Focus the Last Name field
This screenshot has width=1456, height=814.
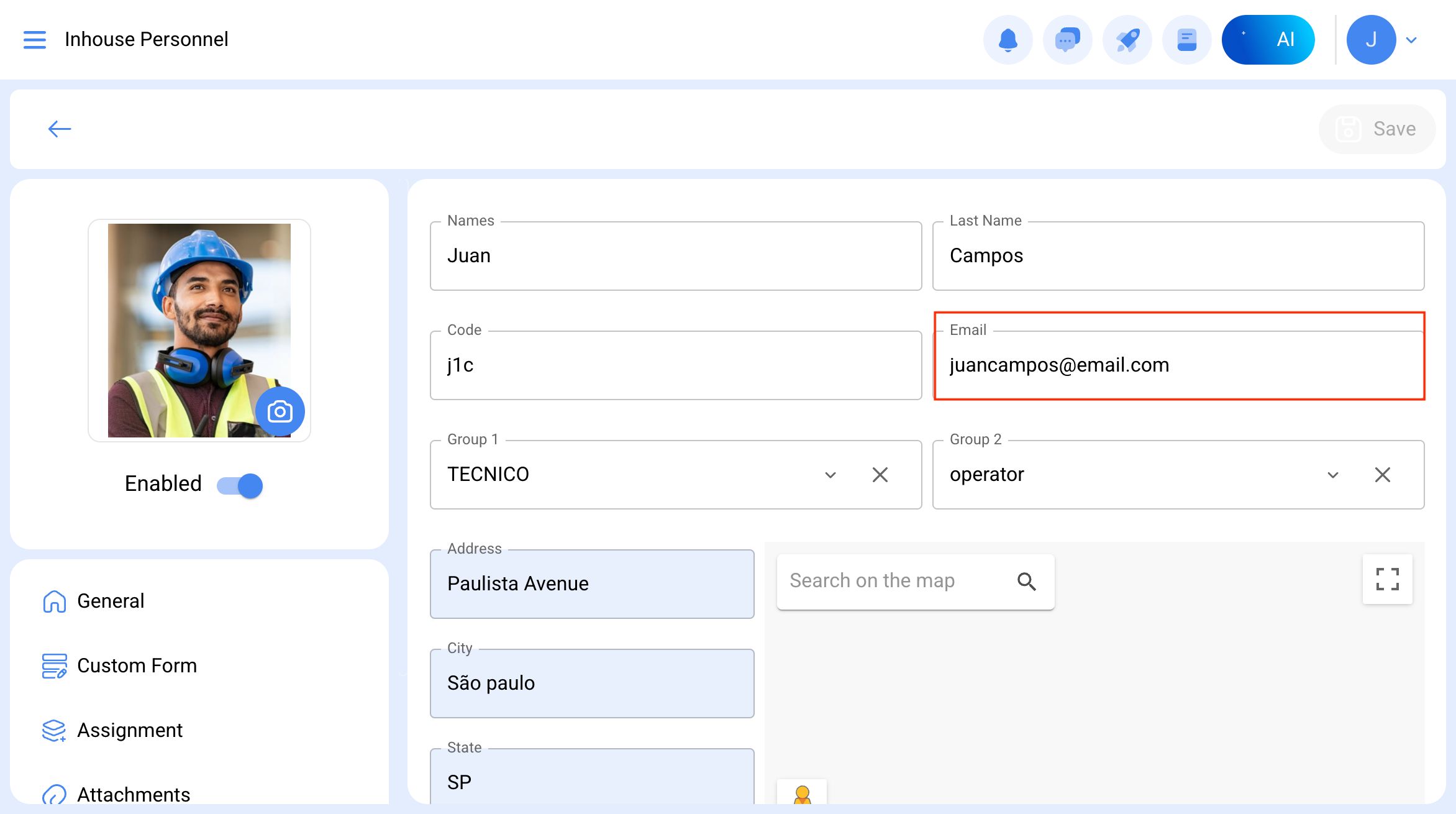1178,255
